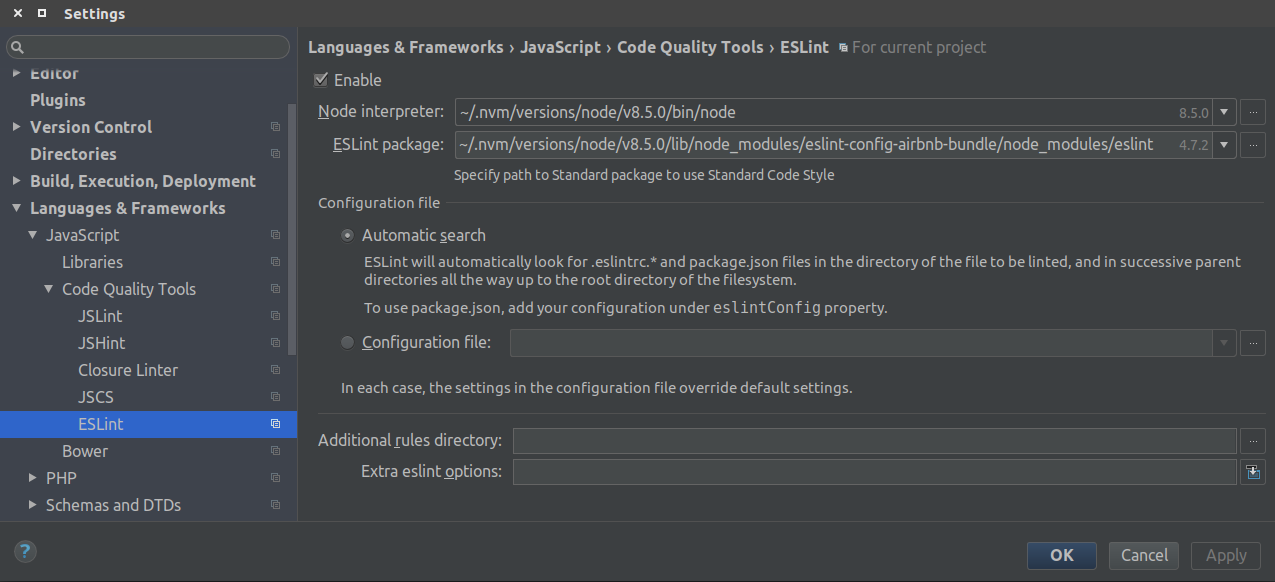The height and width of the screenshot is (582, 1275).
Task: Click browse button for Additional rules directory
Action: [x=1253, y=440]
